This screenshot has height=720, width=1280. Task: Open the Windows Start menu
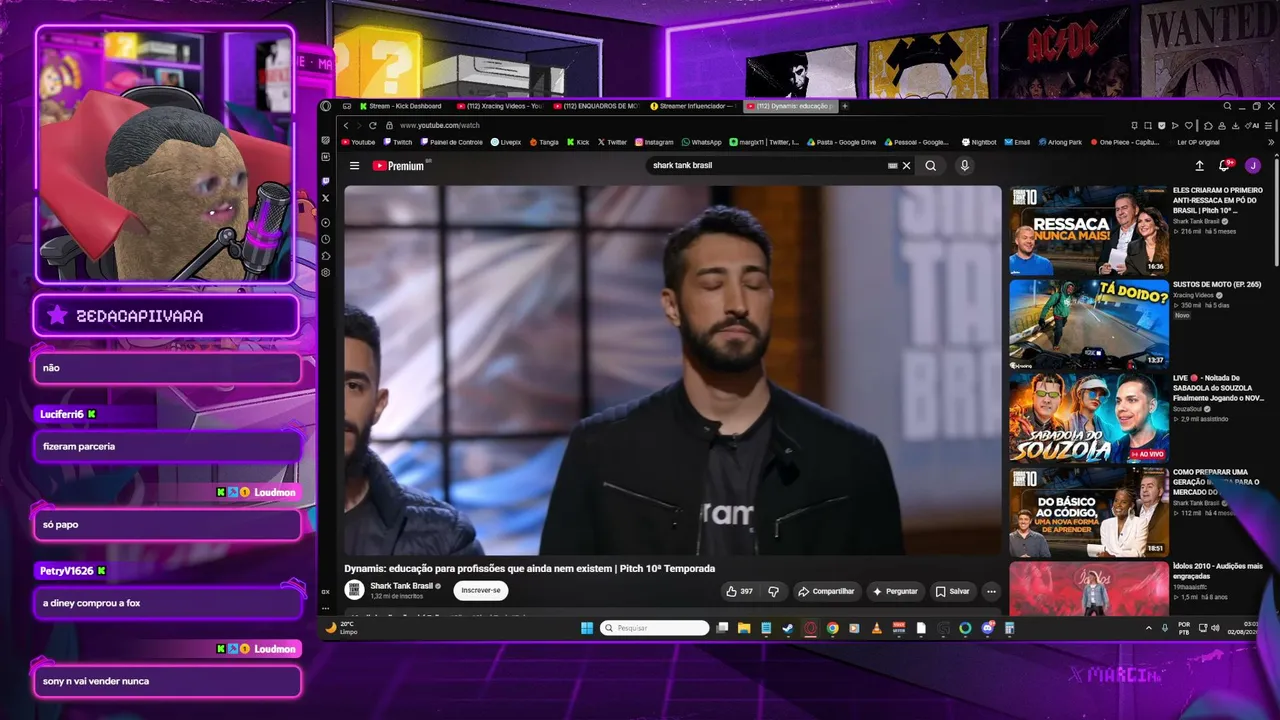(587, 628)
